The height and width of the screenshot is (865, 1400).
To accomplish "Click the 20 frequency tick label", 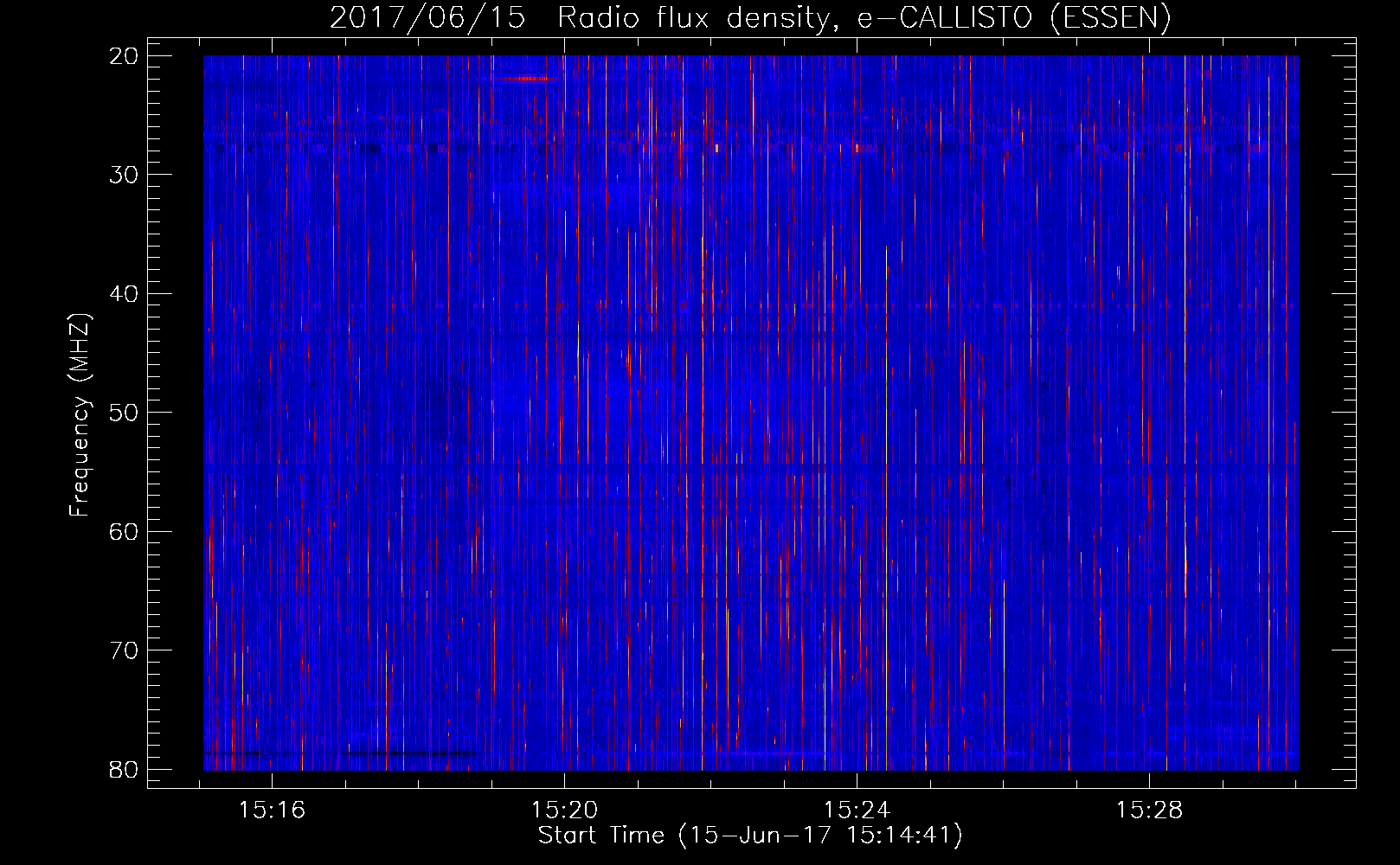I will [124, 56].
